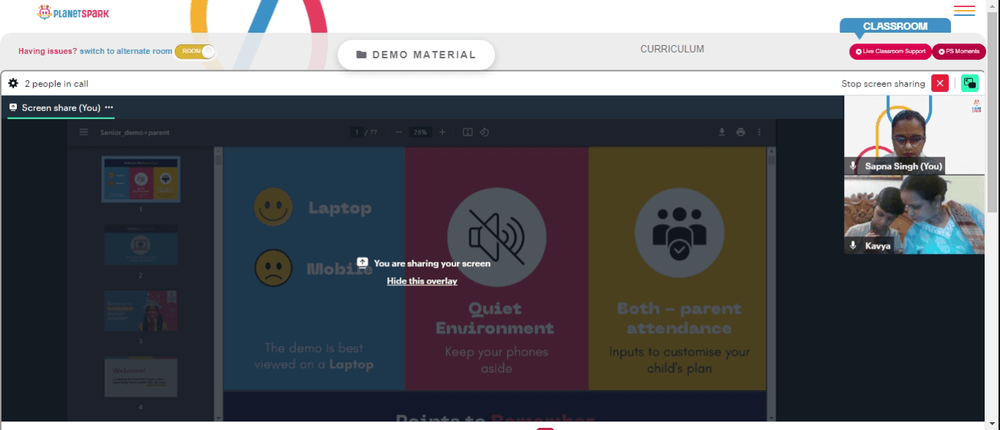Click PDF document vertical scrollbar
The height and width of the screenshot is (430, 1000).
pos(771,283)
